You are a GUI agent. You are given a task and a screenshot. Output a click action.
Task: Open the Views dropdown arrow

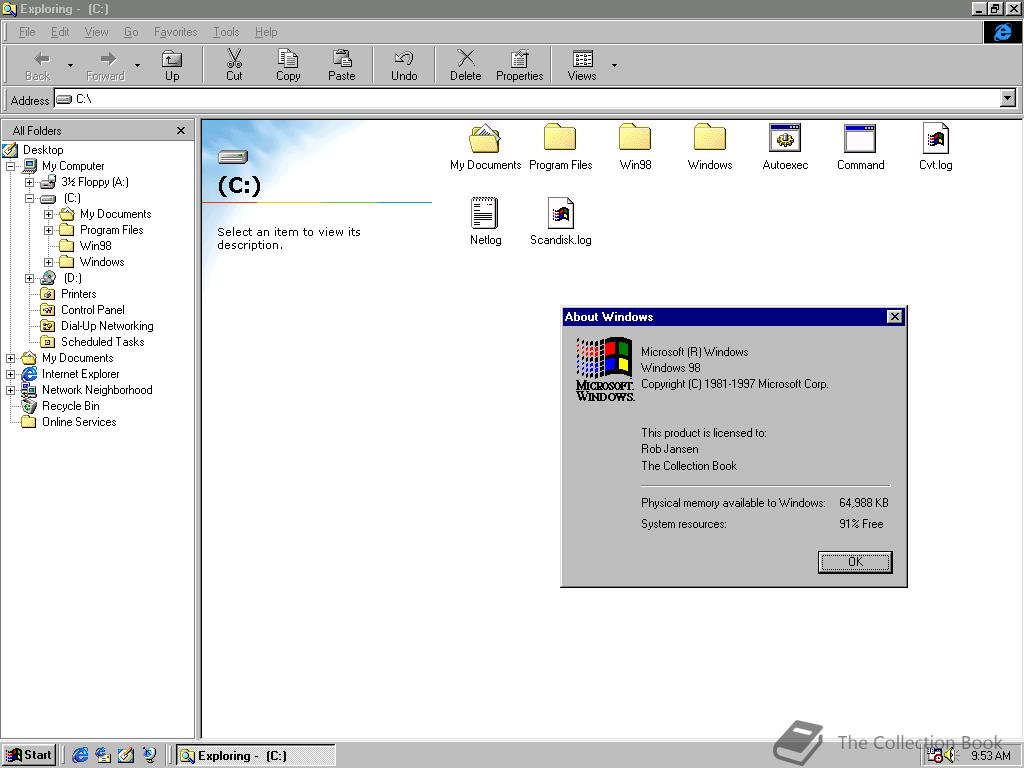(614, 65)
